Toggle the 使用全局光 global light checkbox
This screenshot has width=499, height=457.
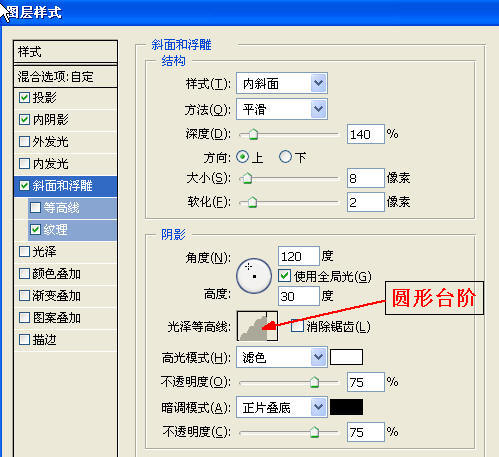pyautogui.click(x=284, y=276)
